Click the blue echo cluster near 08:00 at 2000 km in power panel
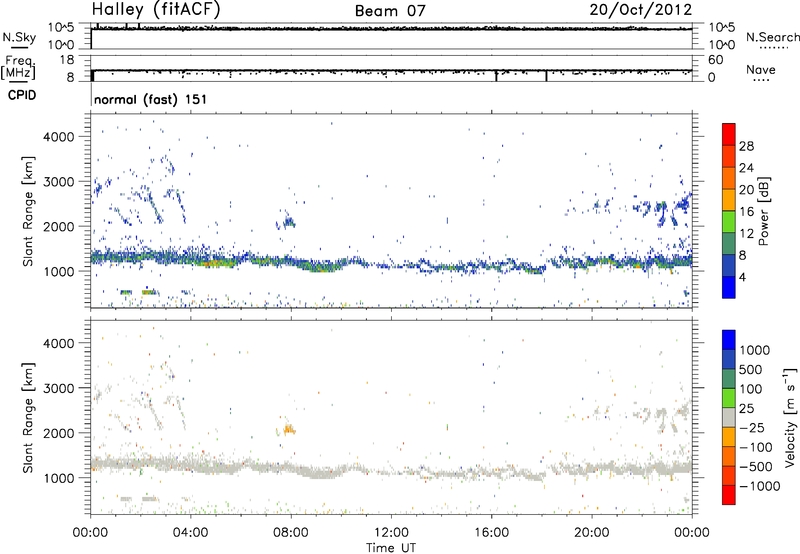 coord(288,221)
